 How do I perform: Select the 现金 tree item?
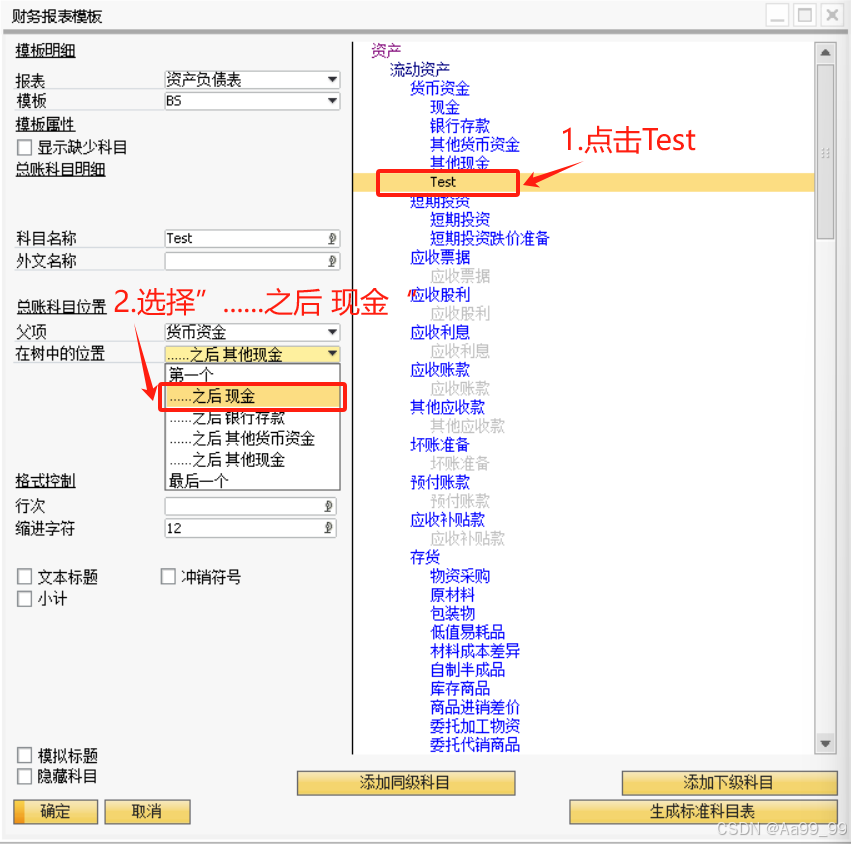pyautogui.click(x=444, y=107)
